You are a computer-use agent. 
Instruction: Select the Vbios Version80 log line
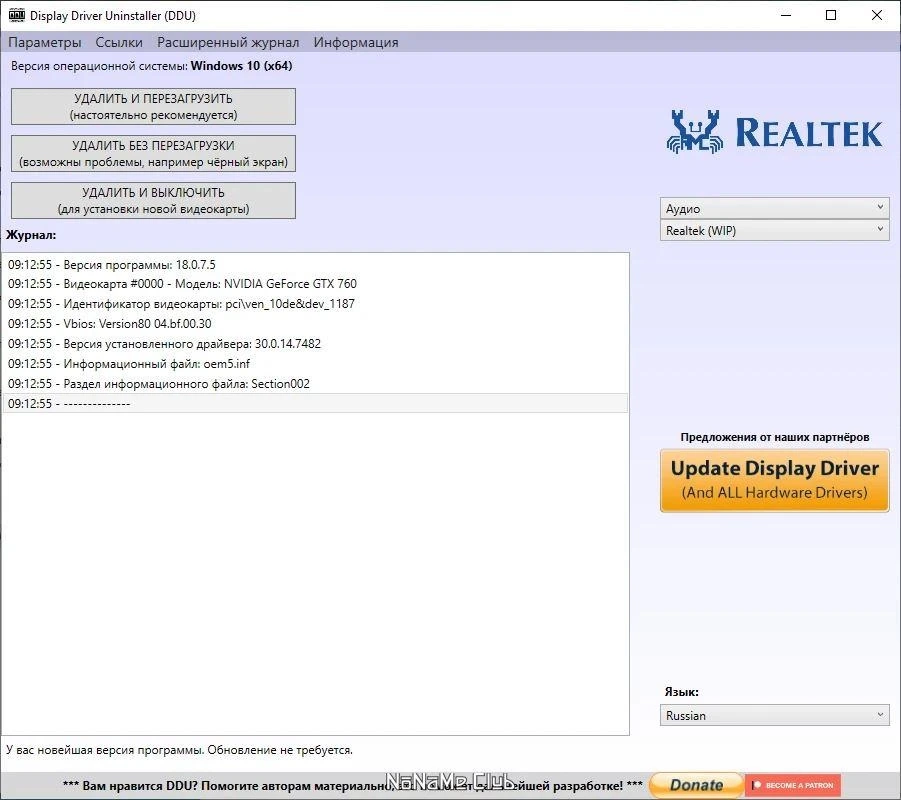pyautogui.click(x=315, y=324)
